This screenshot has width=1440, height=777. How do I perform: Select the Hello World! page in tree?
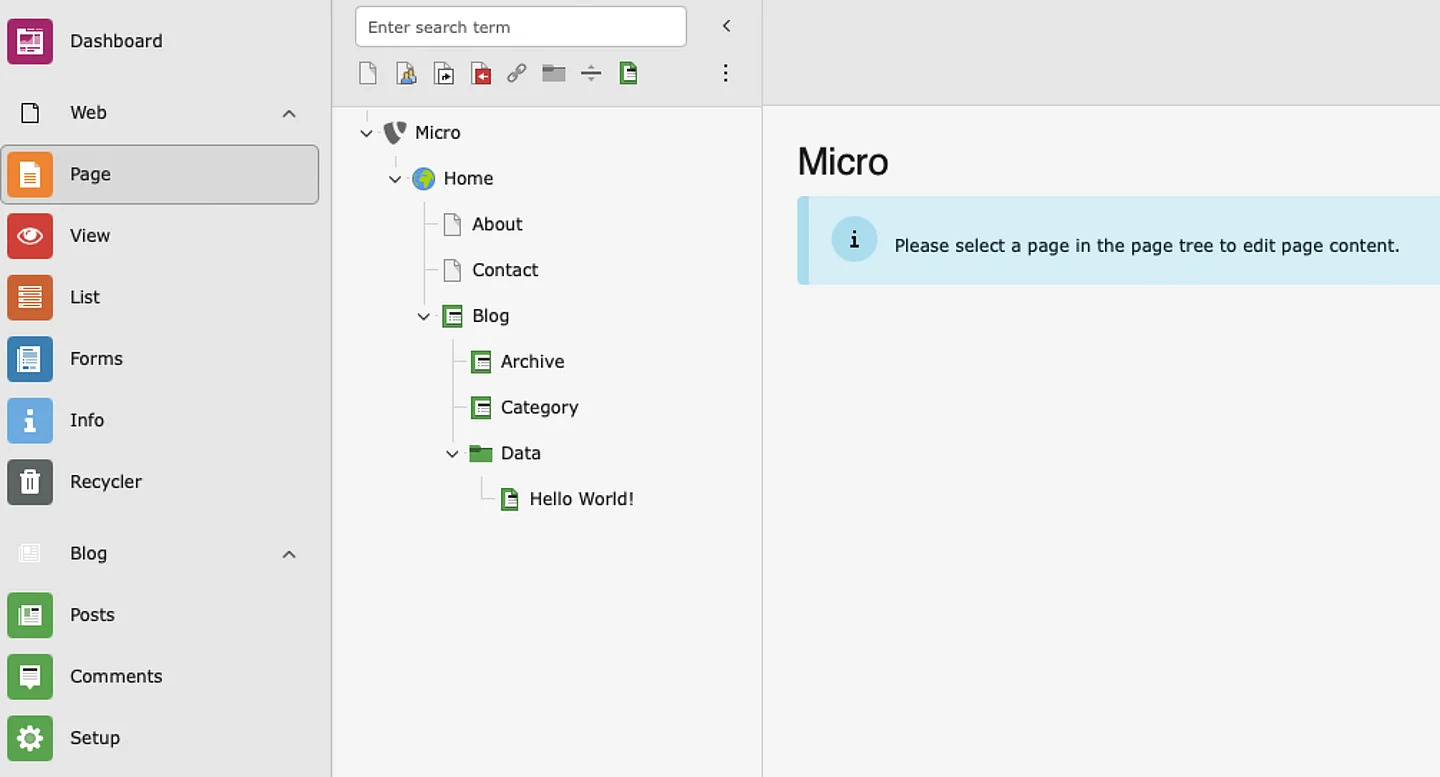pyautogui.click(x=581, y=499)
